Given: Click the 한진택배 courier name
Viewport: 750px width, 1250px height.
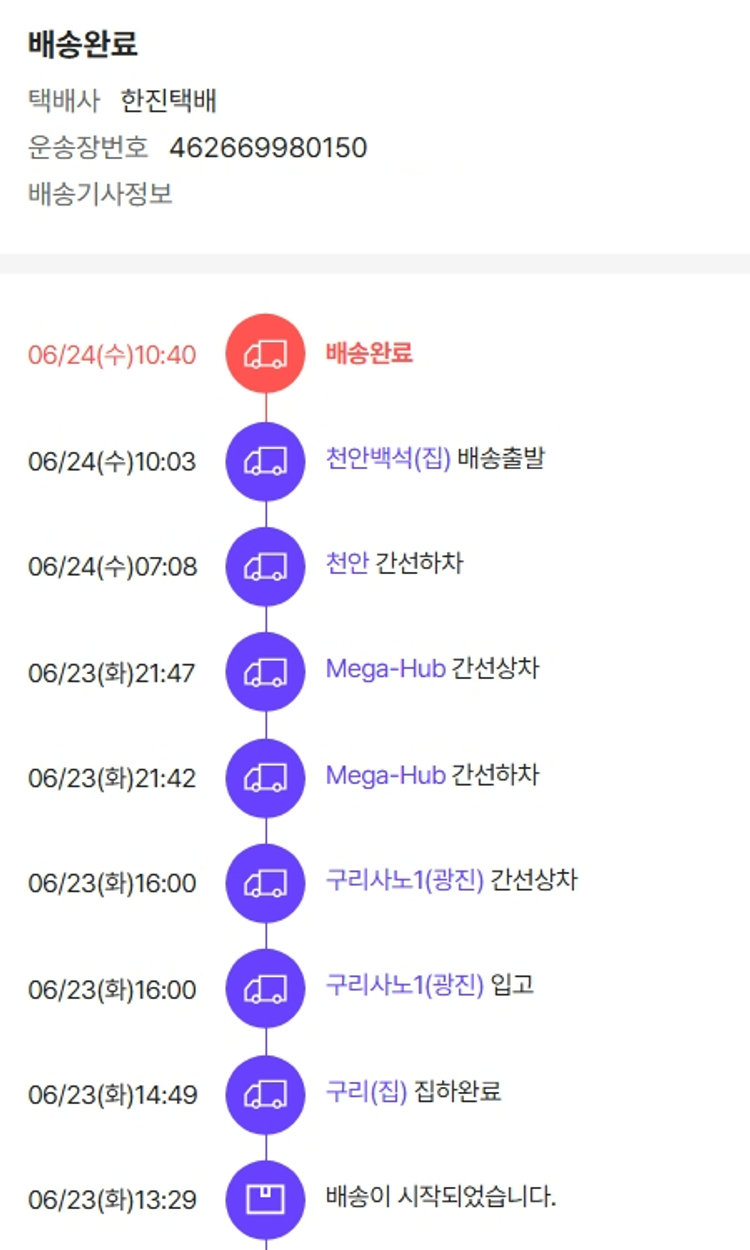Looking at the screenshot, I should 169,101.
